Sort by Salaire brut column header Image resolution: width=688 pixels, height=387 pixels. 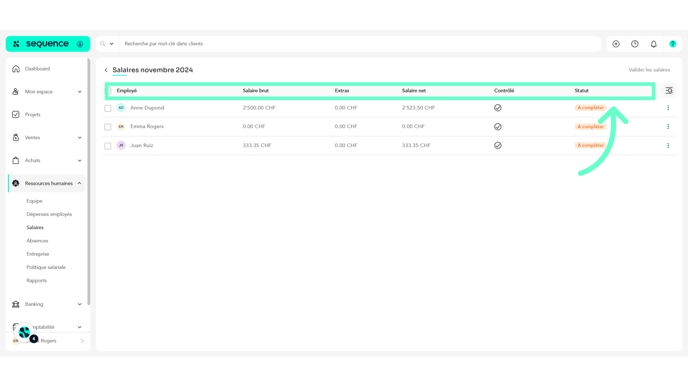(x=256, y=90)
